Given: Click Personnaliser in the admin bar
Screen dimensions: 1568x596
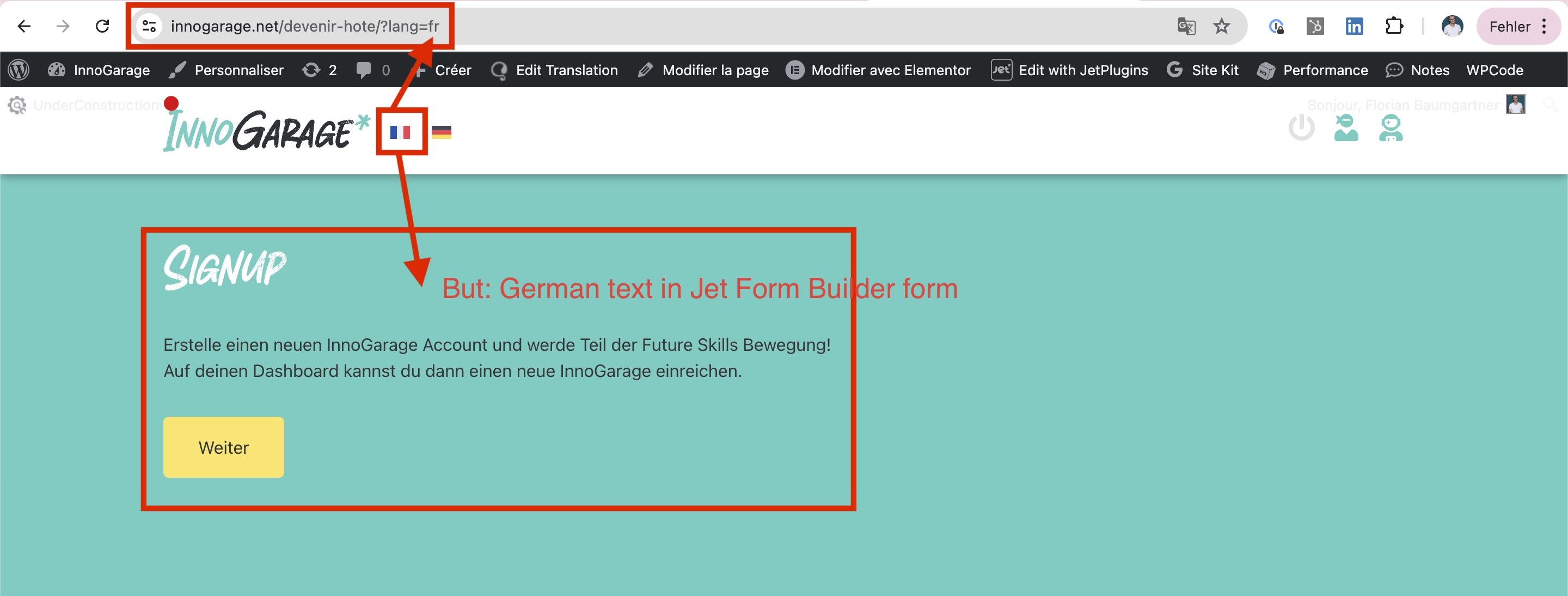Looking at the screenshot, I should 226,70.
